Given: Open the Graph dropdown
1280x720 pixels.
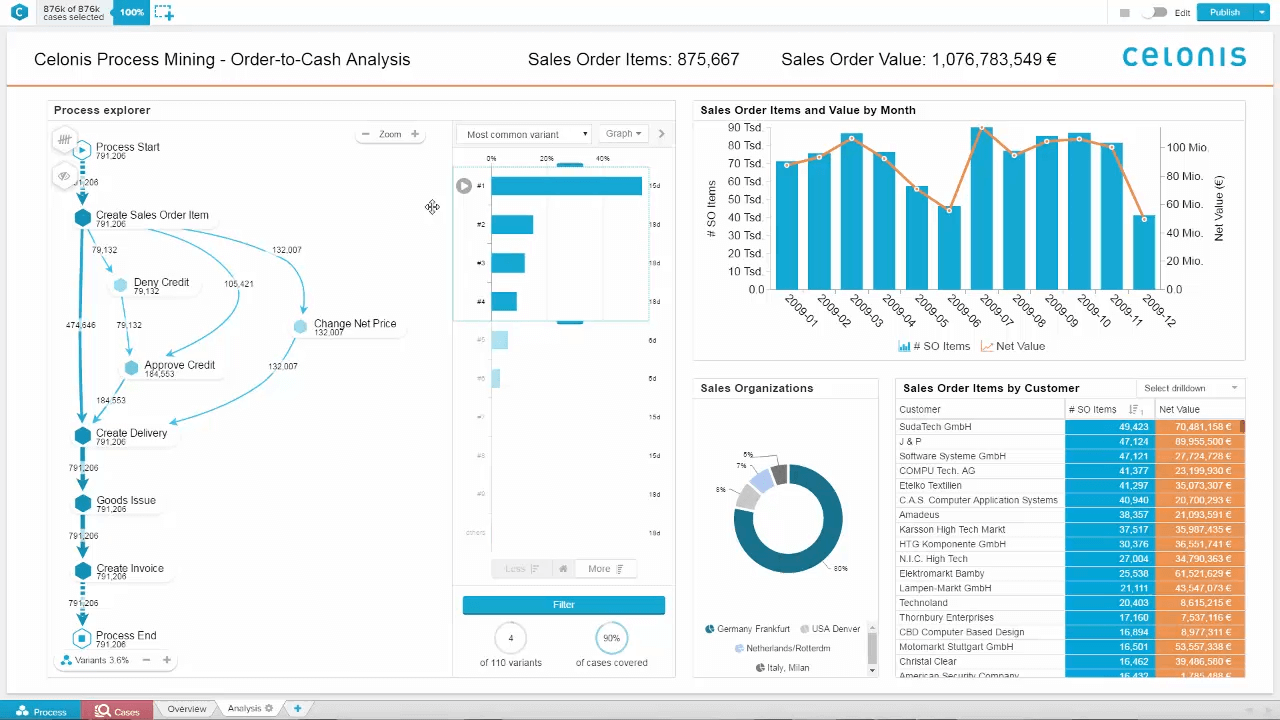Looking at the screenshot, I should click(x=623, y=134).
